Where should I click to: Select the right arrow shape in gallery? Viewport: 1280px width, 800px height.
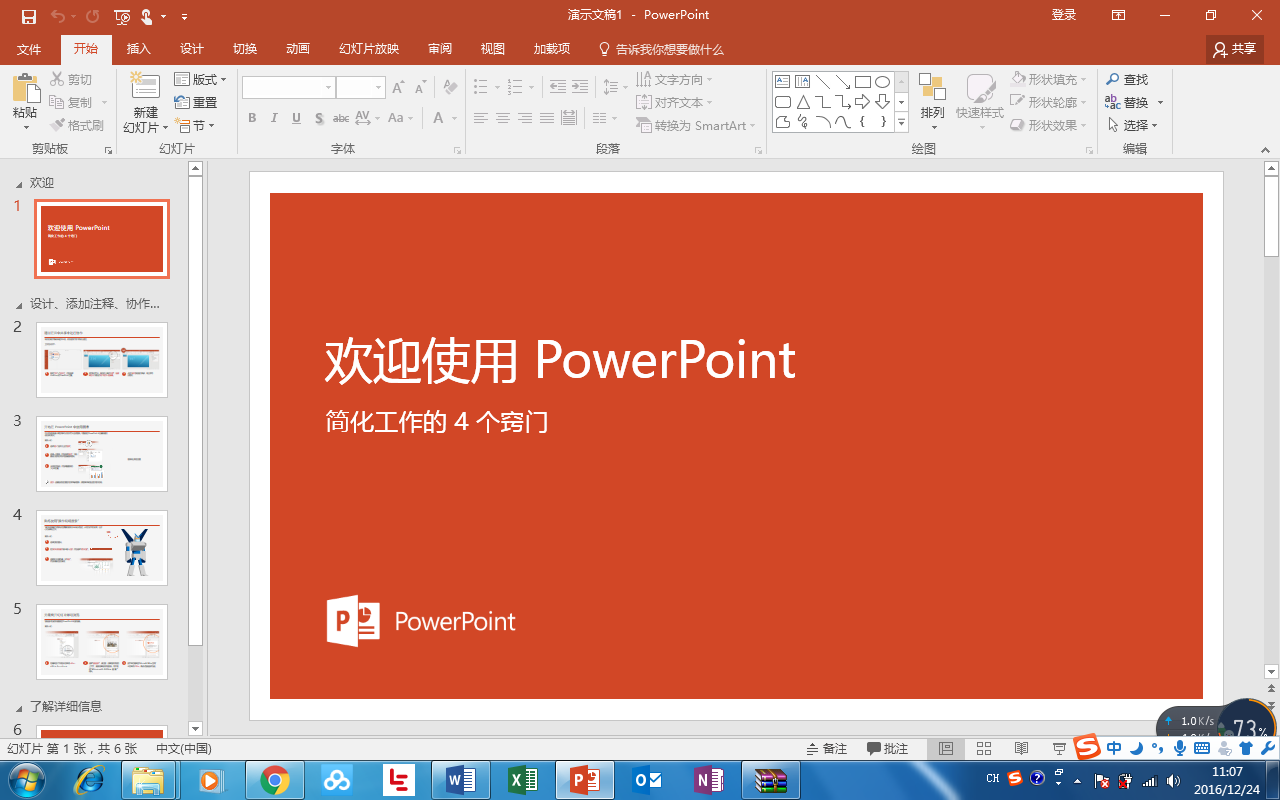click(862, 102)
